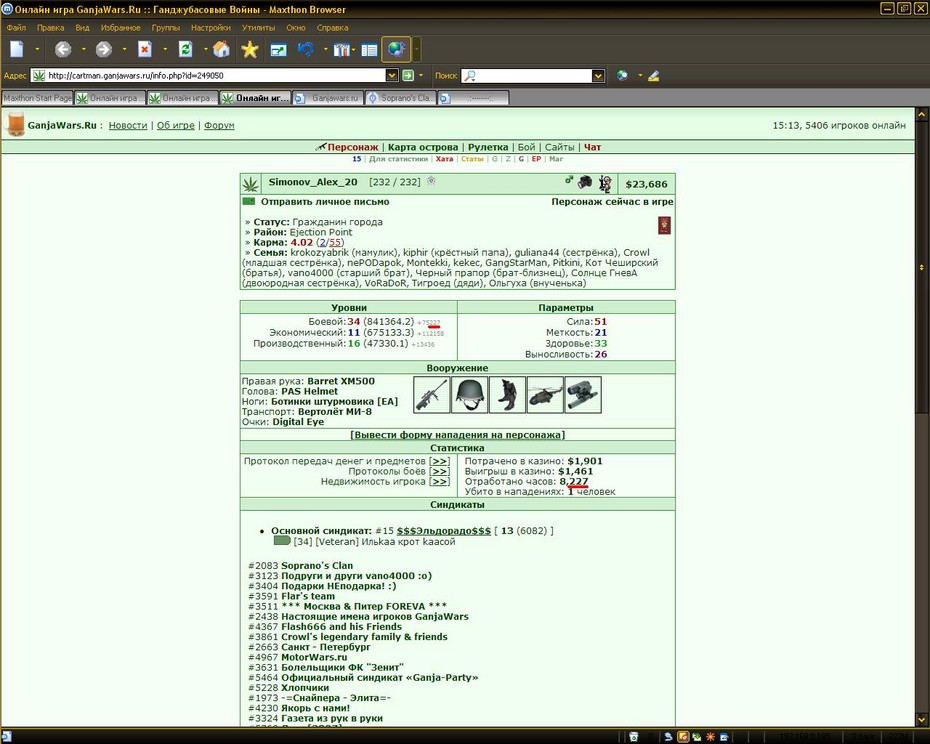This screenshot has width=930, height=744.
Task: Switch to the Maxthon Start Page tab
Action: (37, 98)
